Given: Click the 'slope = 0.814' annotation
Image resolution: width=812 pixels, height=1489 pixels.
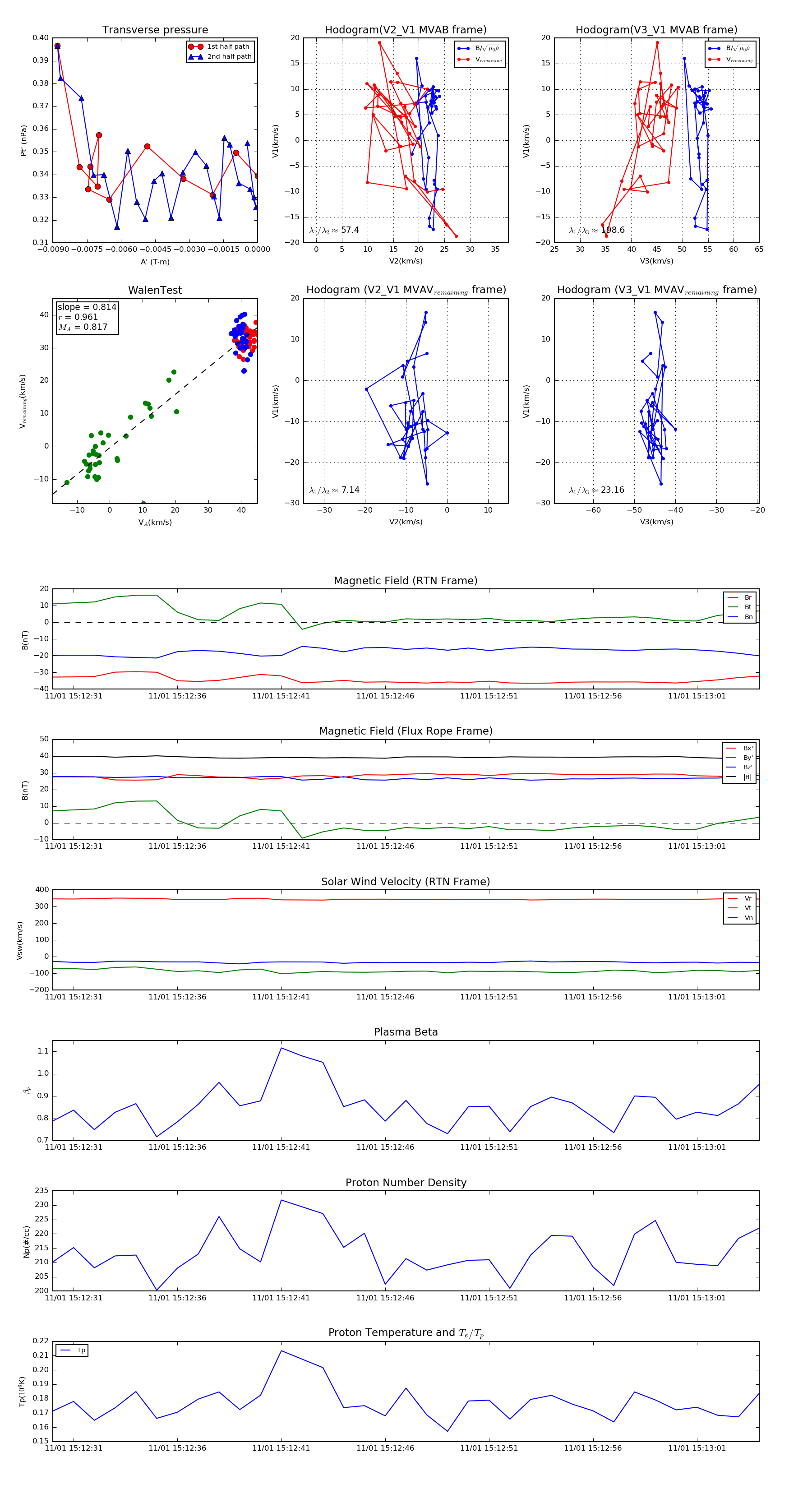Looking at the screenshot, I should pyautogui.click(x=87, y=307).
